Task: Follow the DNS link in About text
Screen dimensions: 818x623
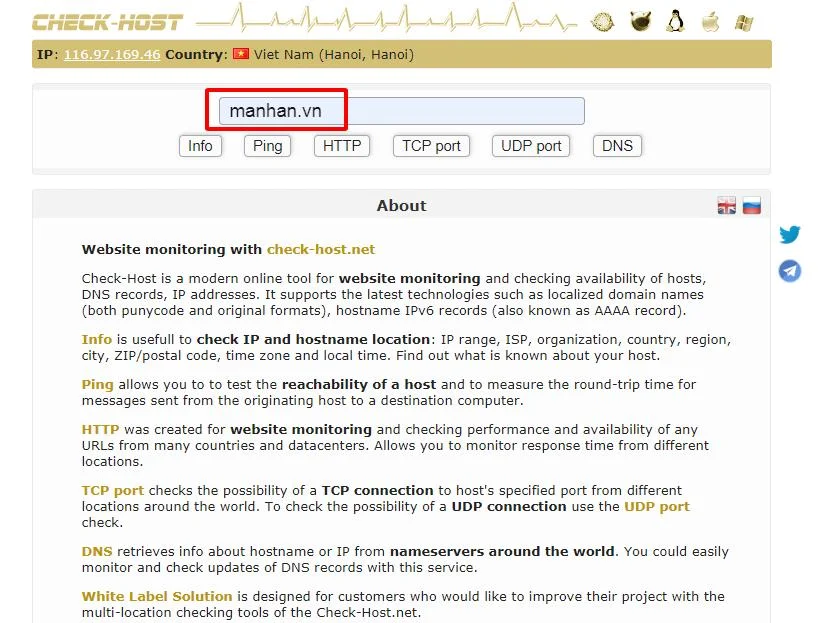Action: 97,552
